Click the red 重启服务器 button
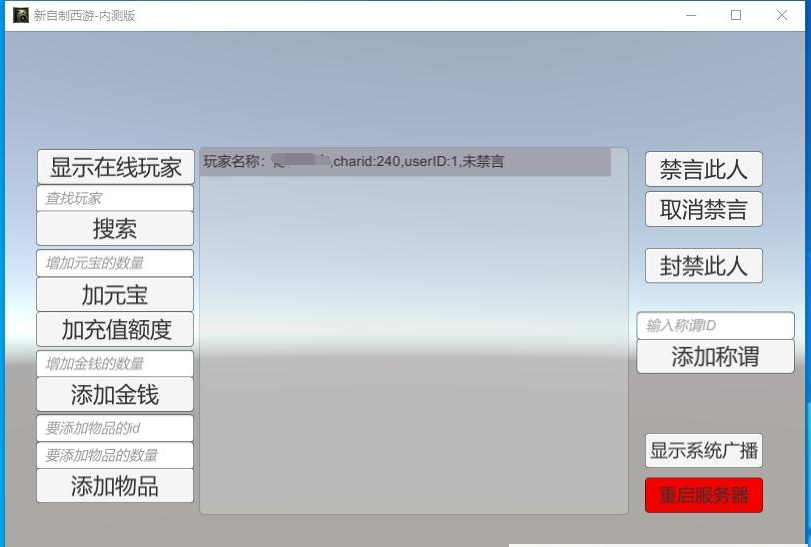Image resolution: width=811 pixels, height=547 pixels. pyautogui.click(x=703, y=495)
